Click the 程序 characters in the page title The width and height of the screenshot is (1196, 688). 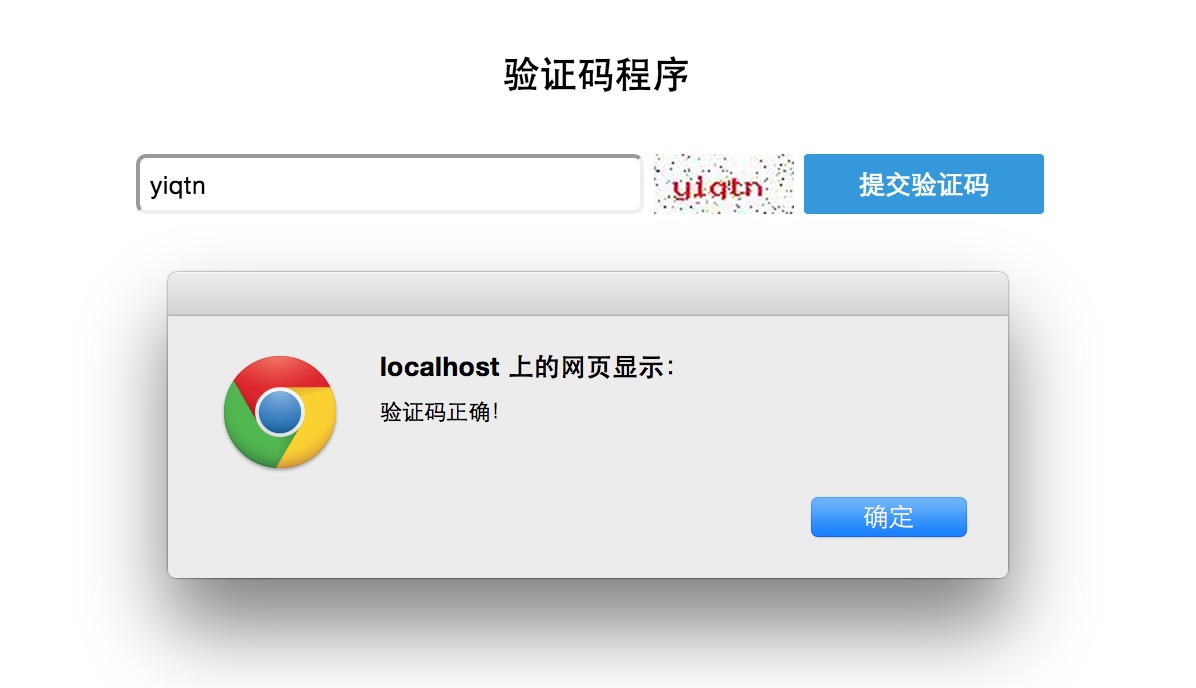pyautogui.click(x=652, y=75)
